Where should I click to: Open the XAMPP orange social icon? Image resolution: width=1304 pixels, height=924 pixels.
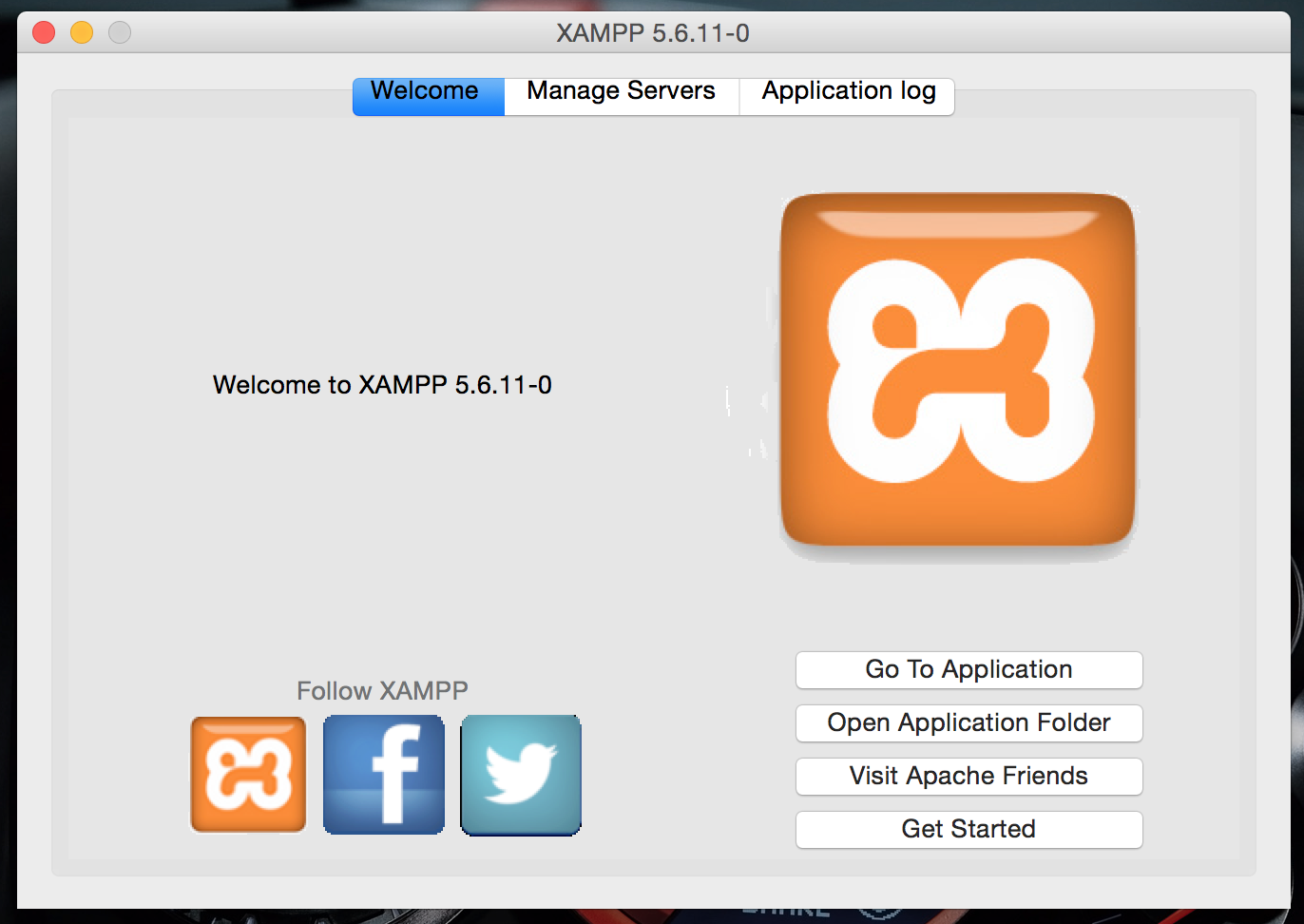click(x=248, y=774)
